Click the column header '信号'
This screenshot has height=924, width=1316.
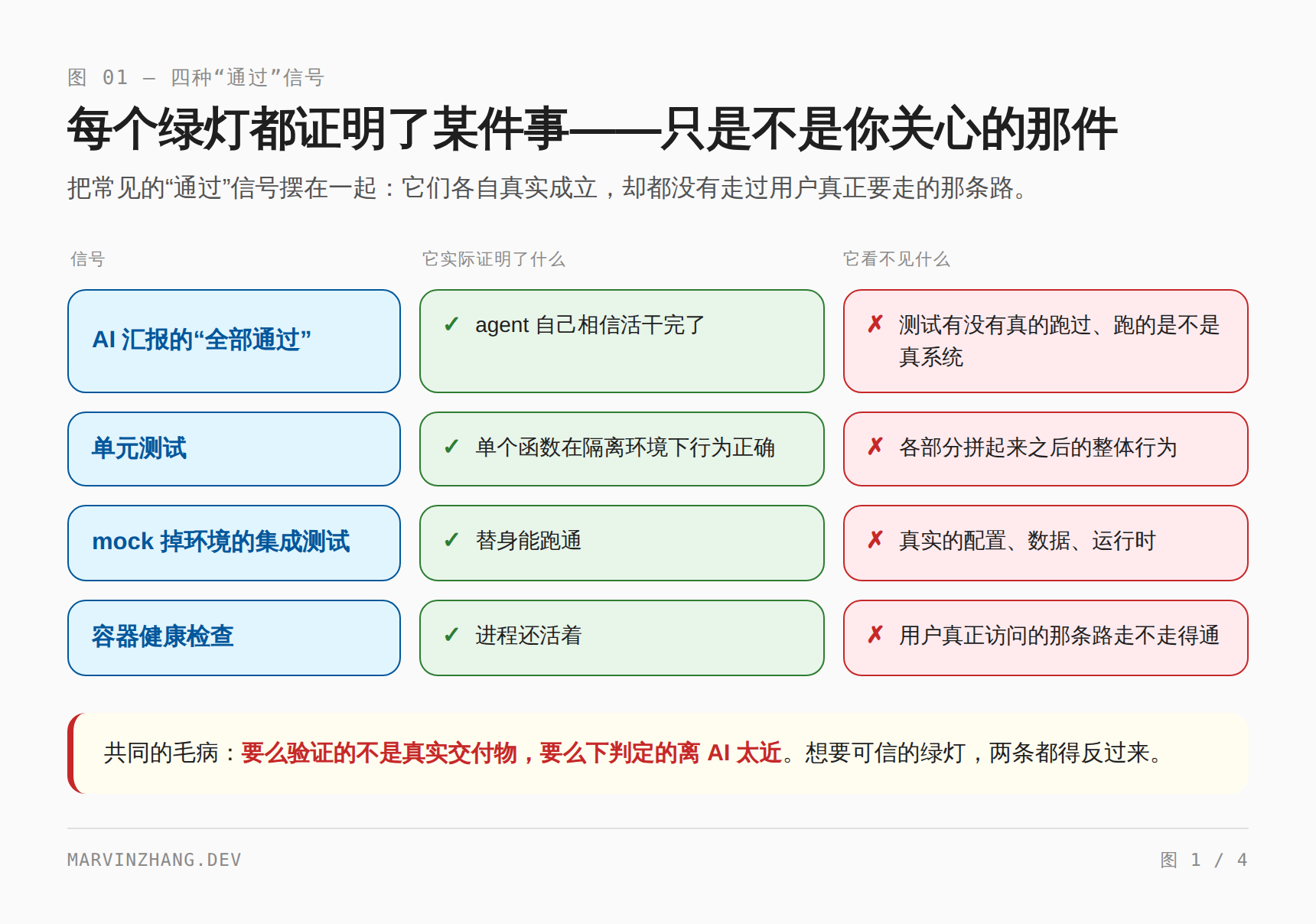pos(87,259)
